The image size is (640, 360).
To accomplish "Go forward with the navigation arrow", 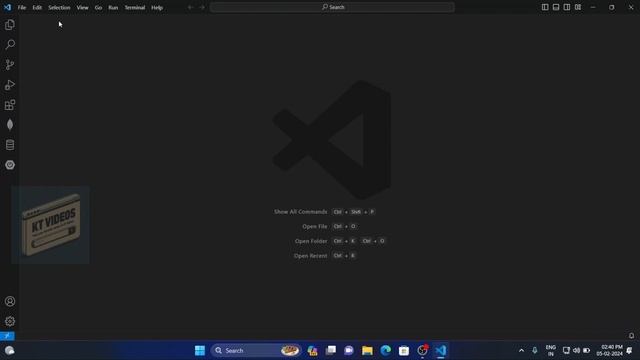I will click(x=202, y=7).
